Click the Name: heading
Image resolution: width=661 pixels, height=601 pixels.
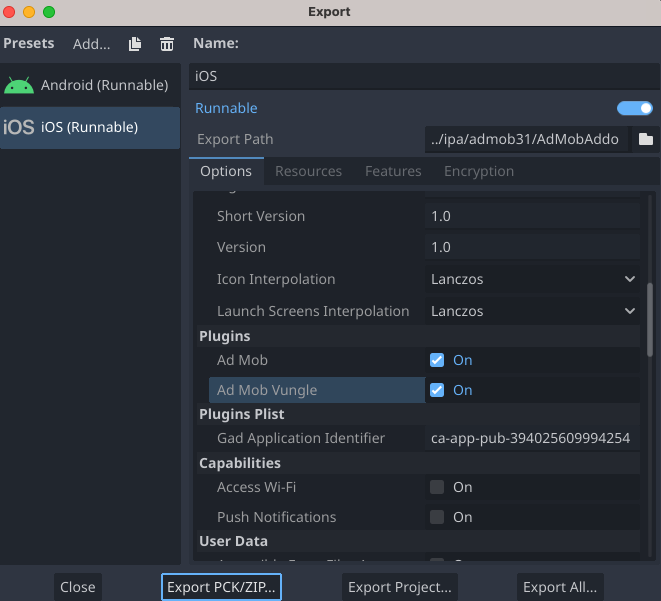click(x=216, y=43)
